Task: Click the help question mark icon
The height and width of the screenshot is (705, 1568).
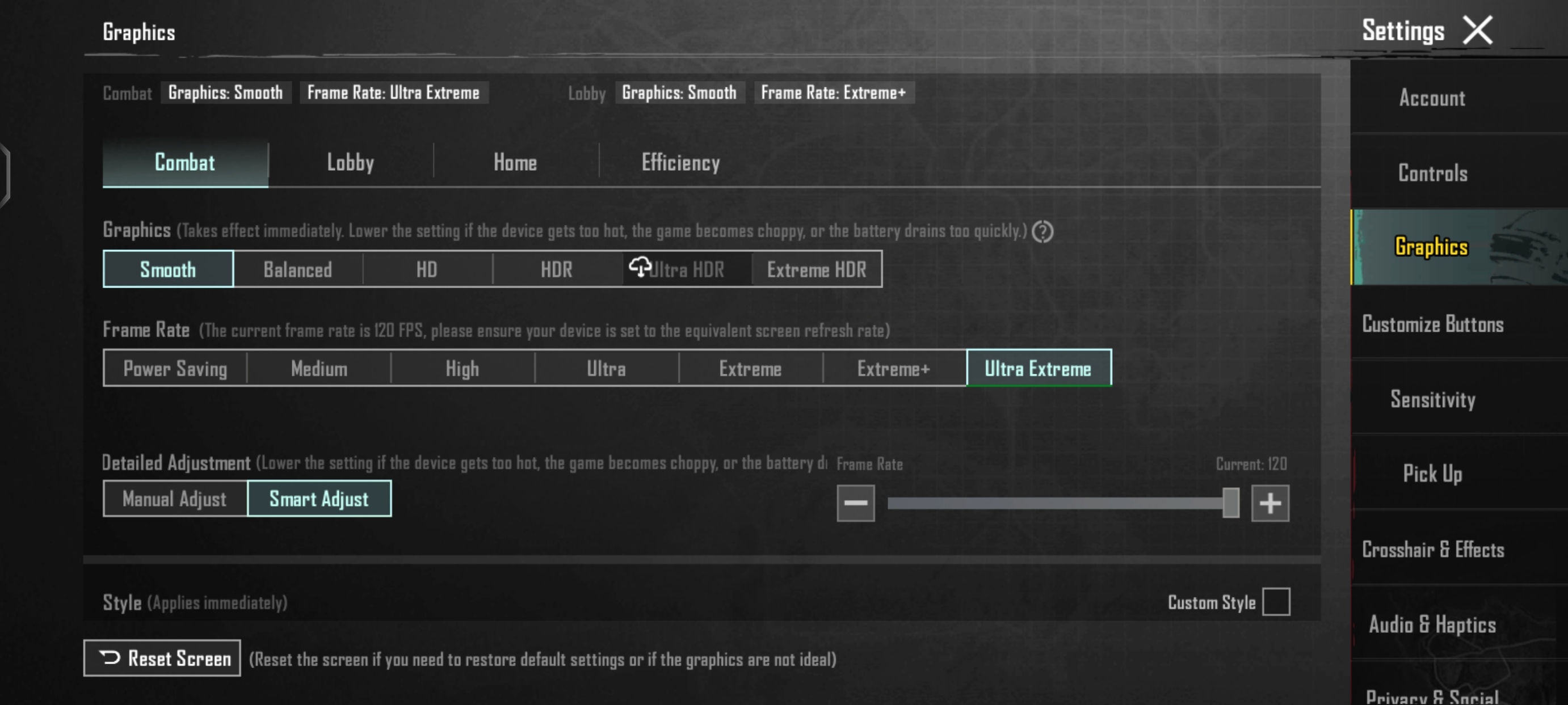Action: (x=1042, y=232)
